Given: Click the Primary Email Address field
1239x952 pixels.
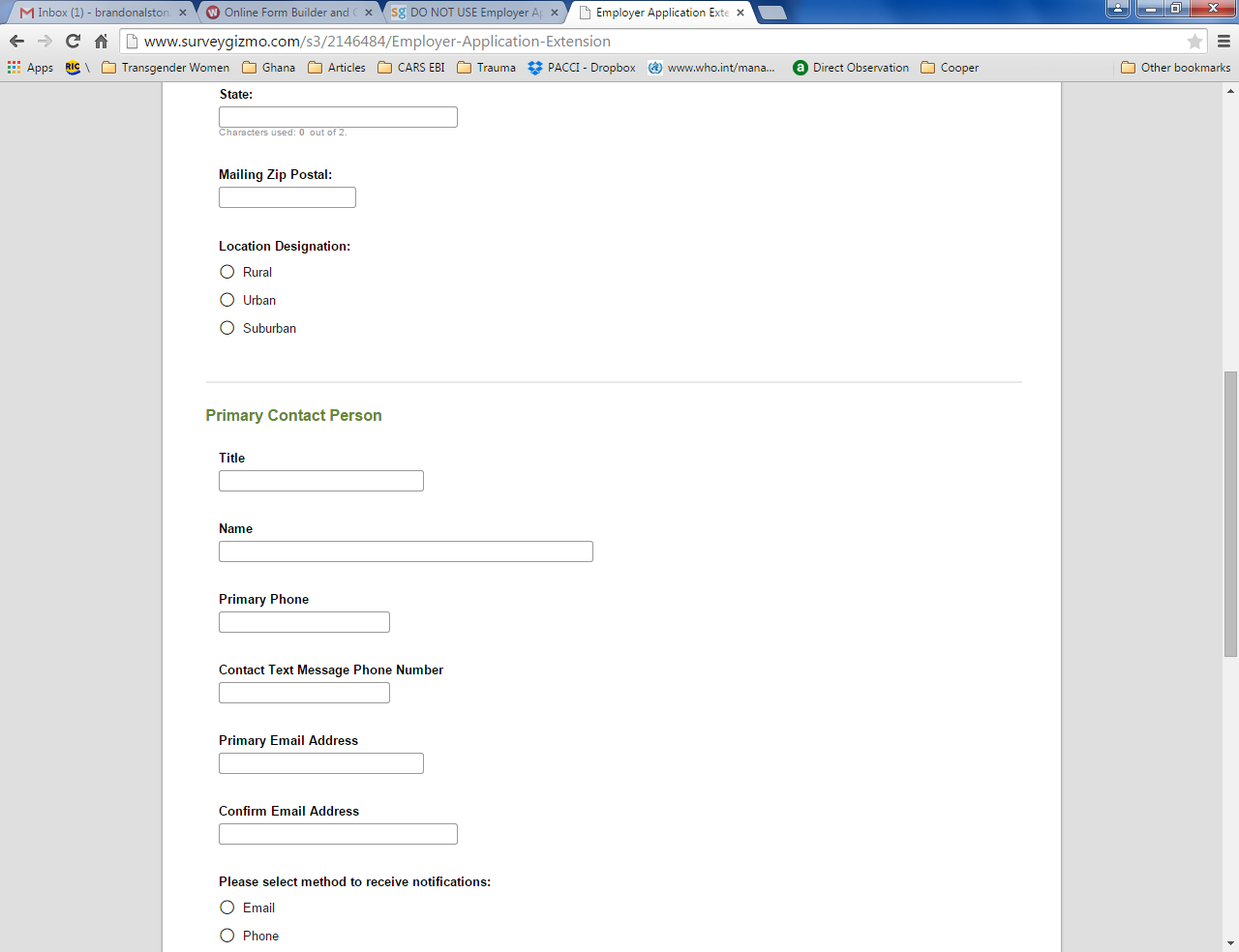Looking at the screenshot, I should point(321,763).
